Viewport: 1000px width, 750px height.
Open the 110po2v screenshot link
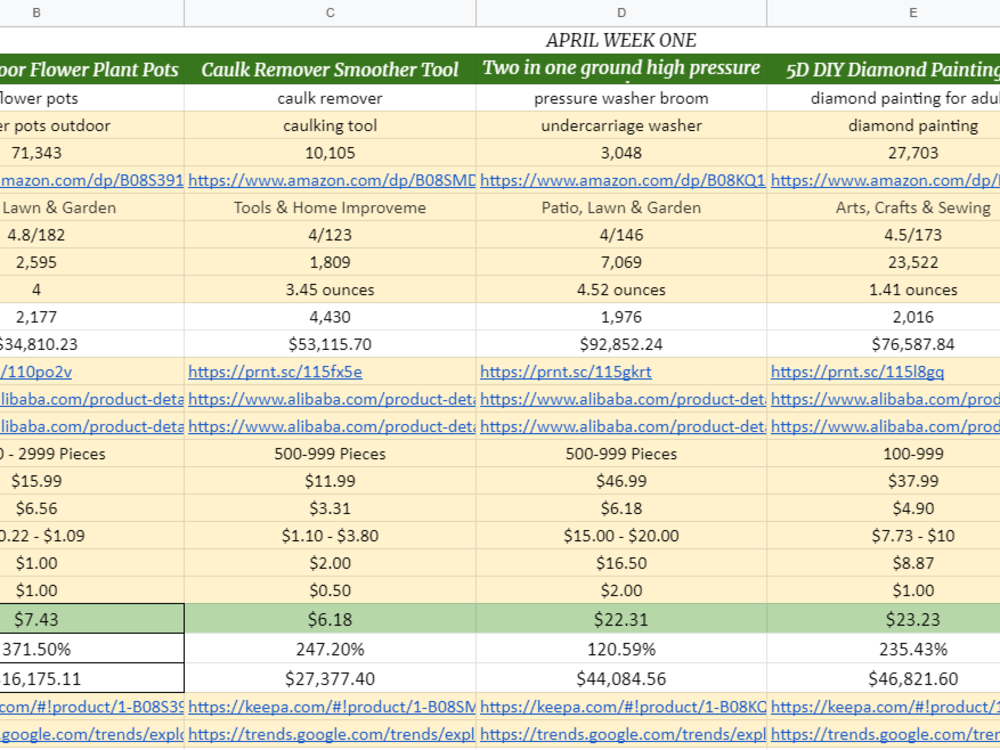(36, 372)
